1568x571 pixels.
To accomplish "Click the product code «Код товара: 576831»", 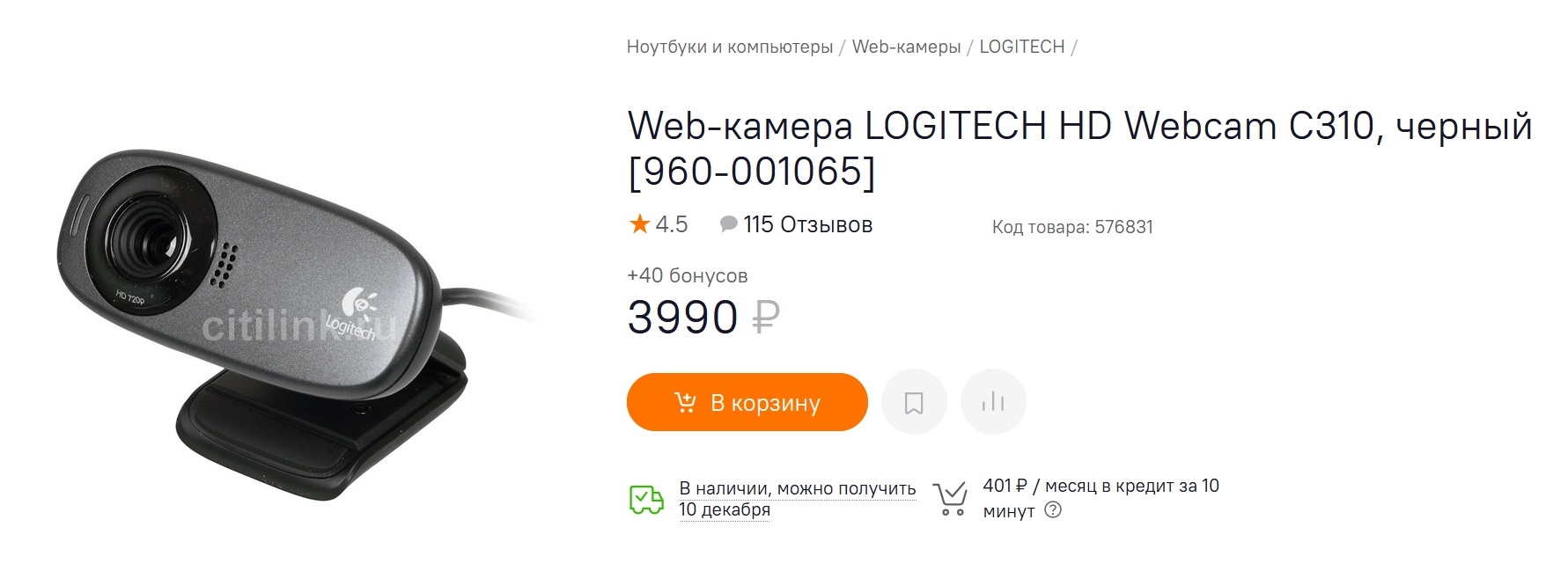I will (1071, 227).
